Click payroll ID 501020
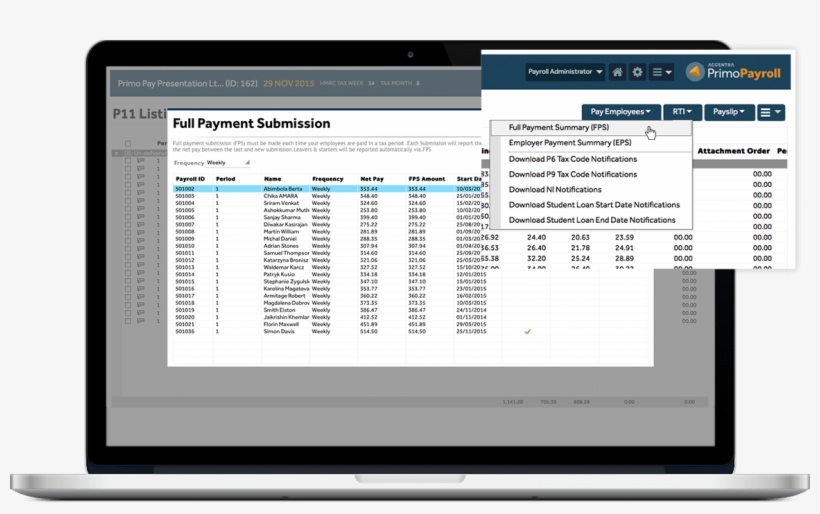820x514 pixels. [185, 317]
